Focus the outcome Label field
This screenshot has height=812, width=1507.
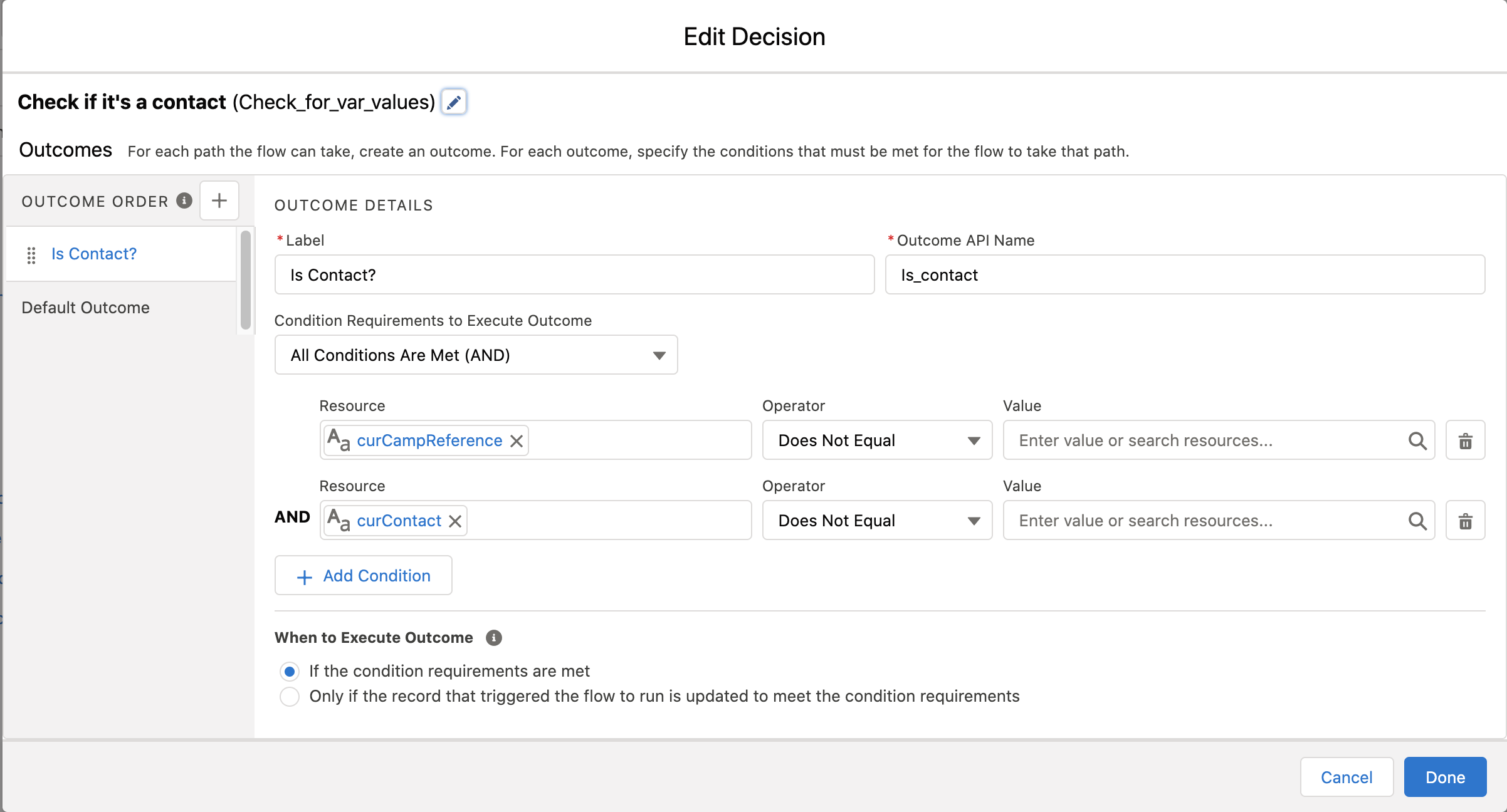tap(574, 275)
